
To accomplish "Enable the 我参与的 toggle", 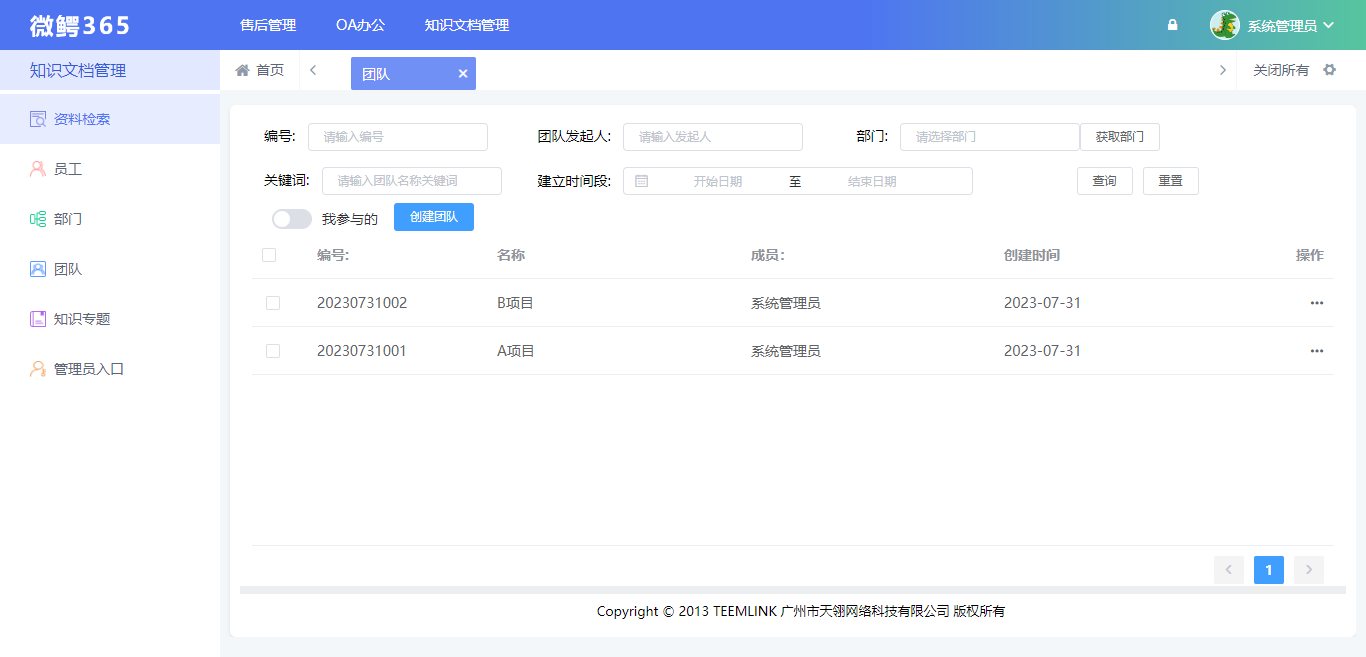I will pyautogui.click(x=291, y=217).
